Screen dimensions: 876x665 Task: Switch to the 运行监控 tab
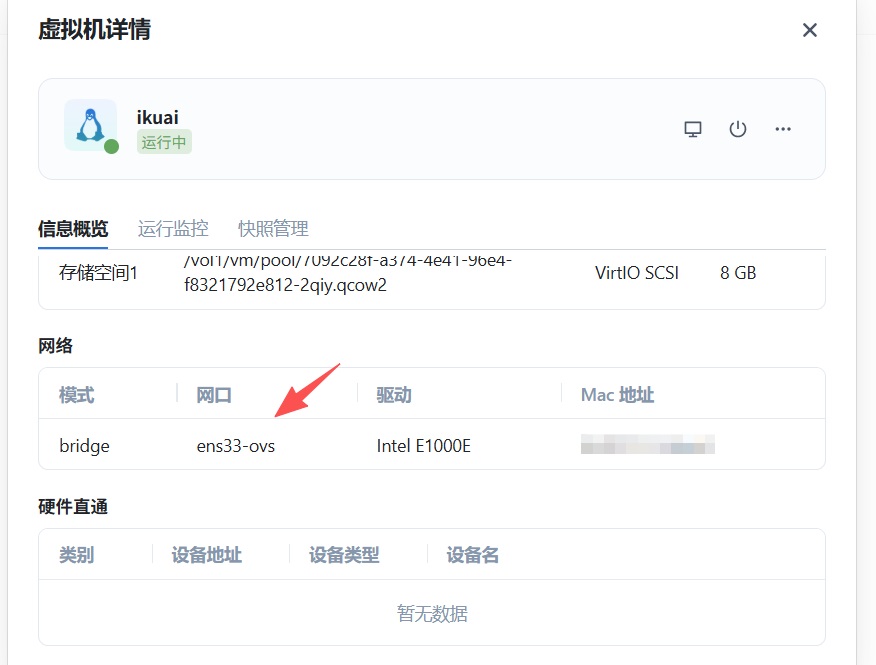click(173, 229)
